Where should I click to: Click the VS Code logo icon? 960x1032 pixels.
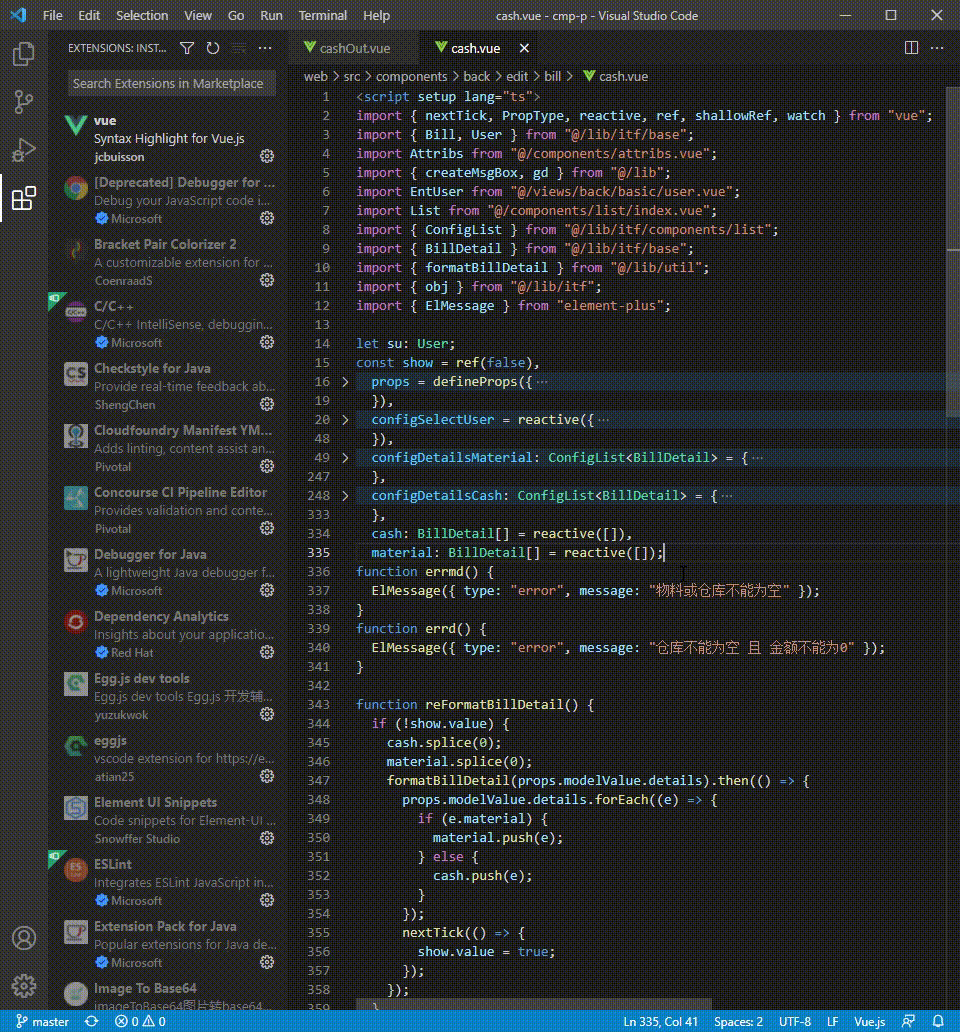tap(18, 15)
